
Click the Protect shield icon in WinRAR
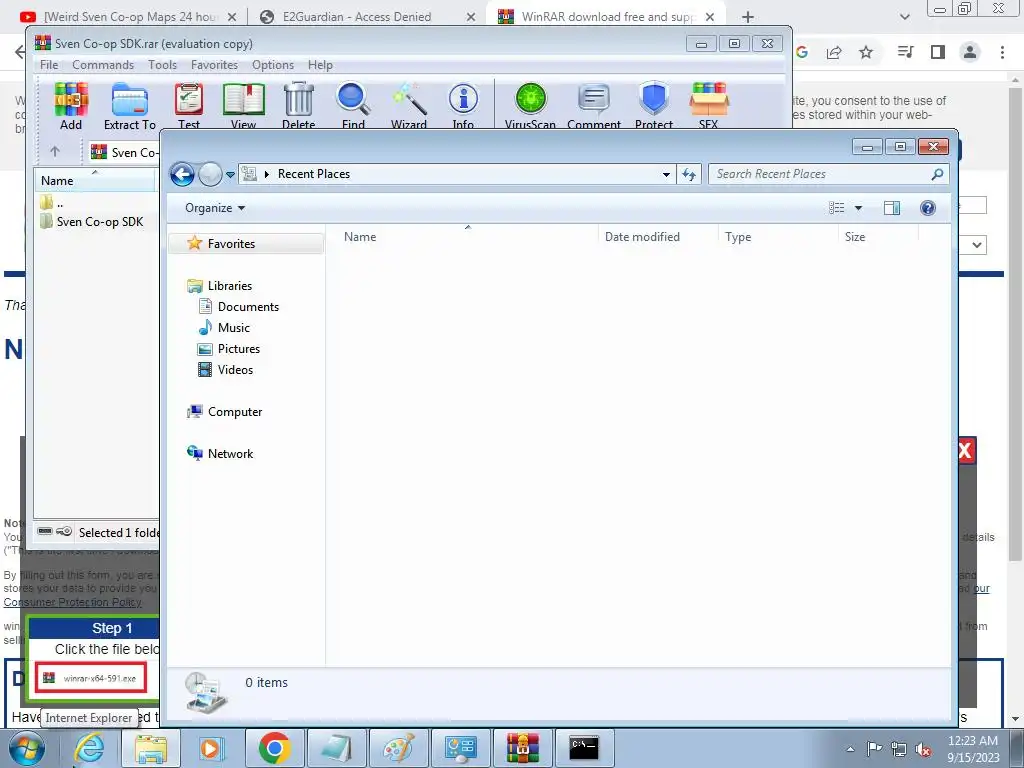coord(654,105)
